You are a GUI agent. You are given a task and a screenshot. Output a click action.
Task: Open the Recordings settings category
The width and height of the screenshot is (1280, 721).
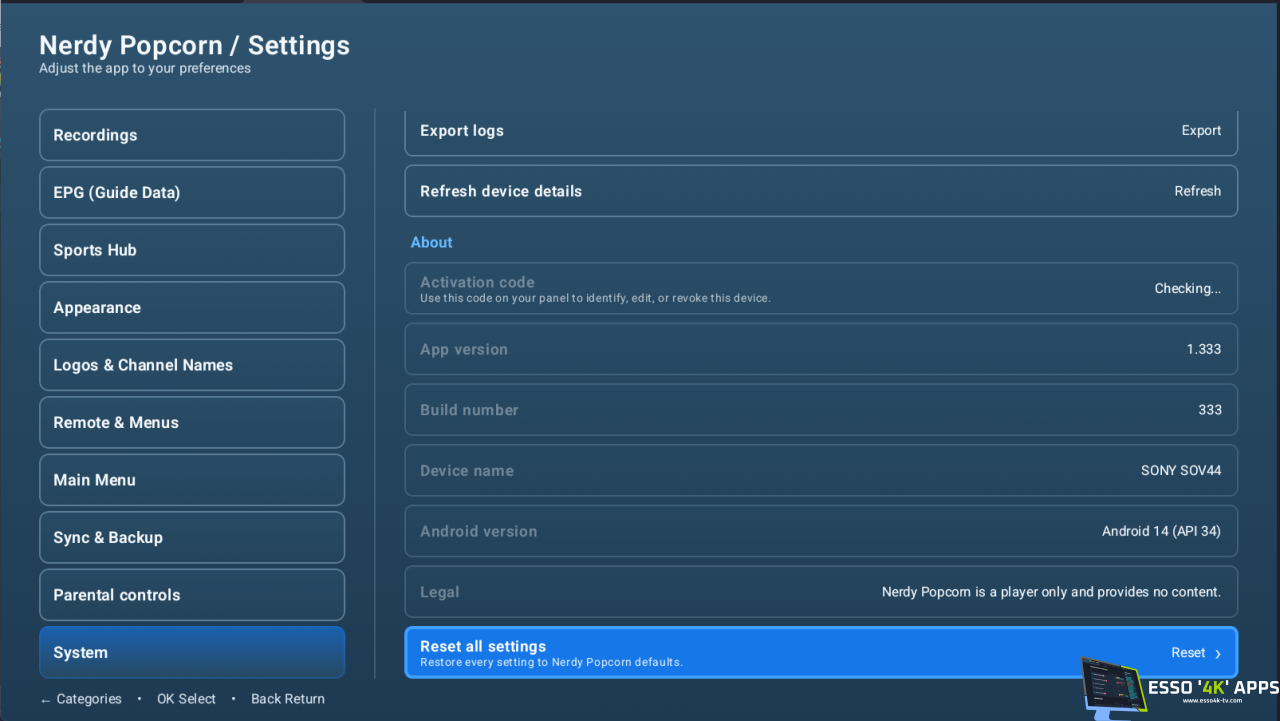[192, 135]
